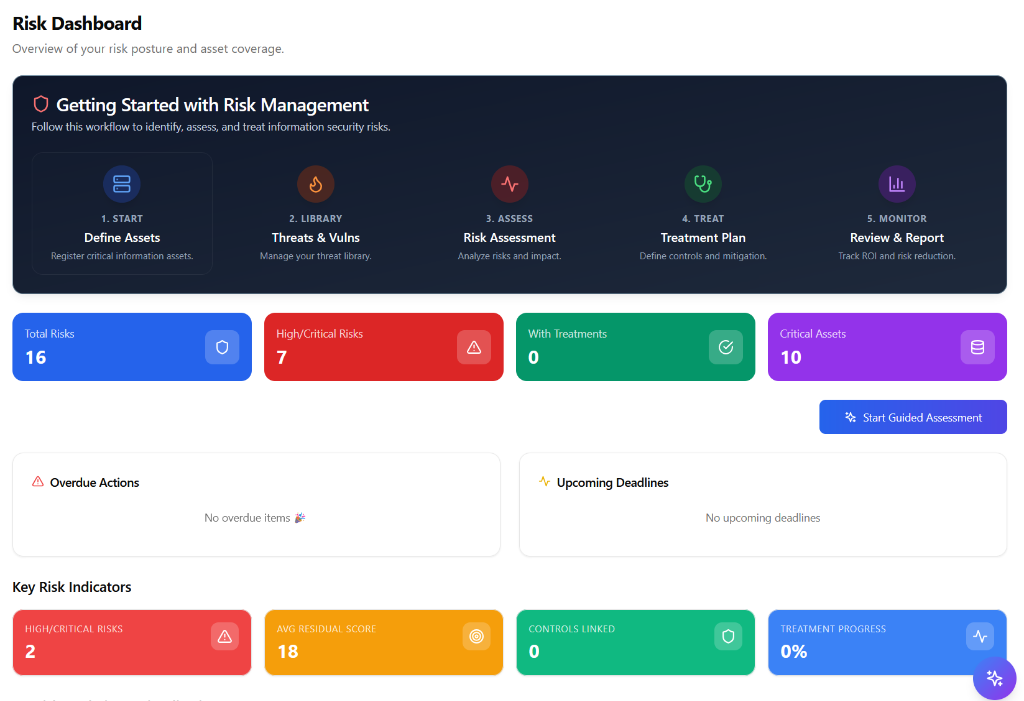Click the warning icon beside Overdue Actions
The height and width of the screenshot is (701, 1024).
(x=38, y=482)
